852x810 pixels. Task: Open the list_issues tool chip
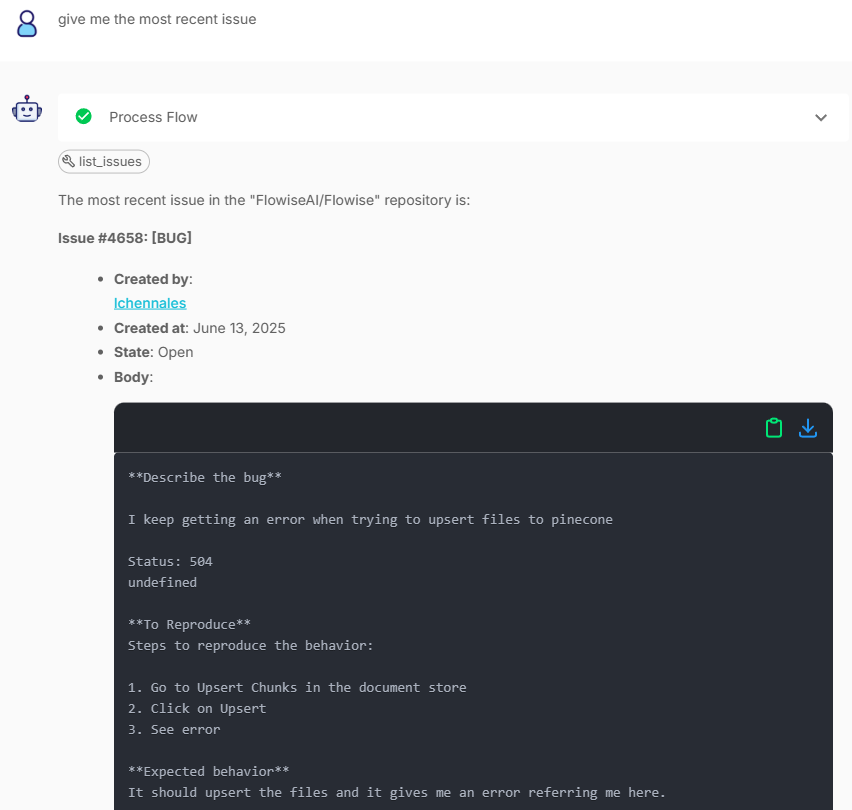[104, 161]
